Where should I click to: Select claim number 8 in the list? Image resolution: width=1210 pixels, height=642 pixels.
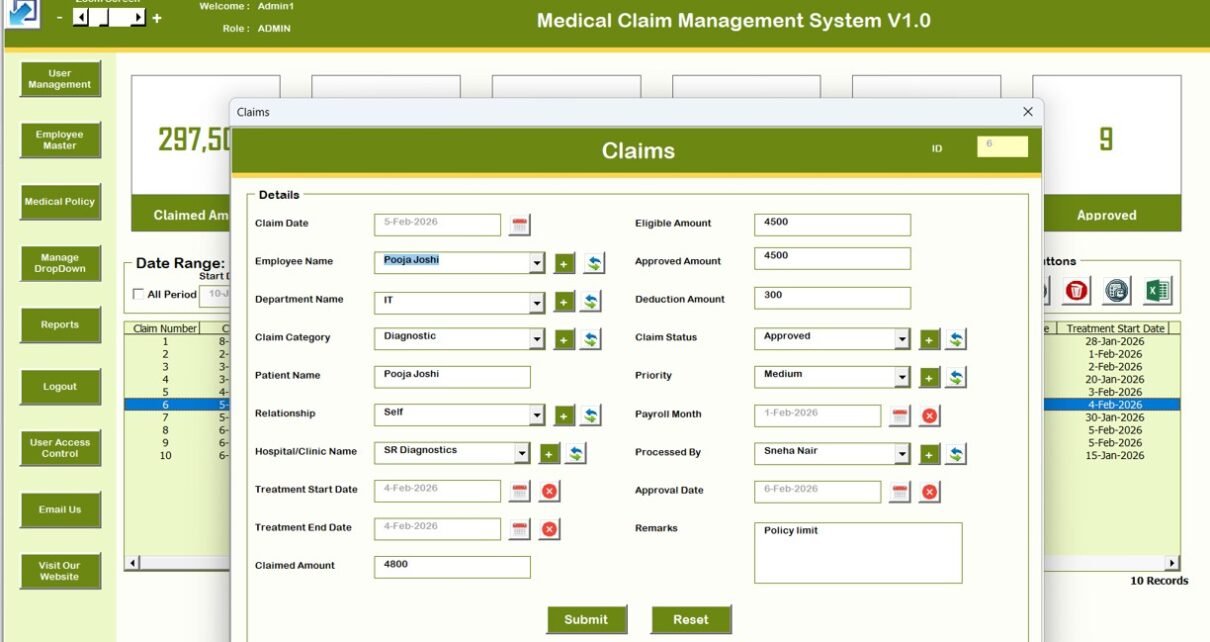tap(166, 430)
